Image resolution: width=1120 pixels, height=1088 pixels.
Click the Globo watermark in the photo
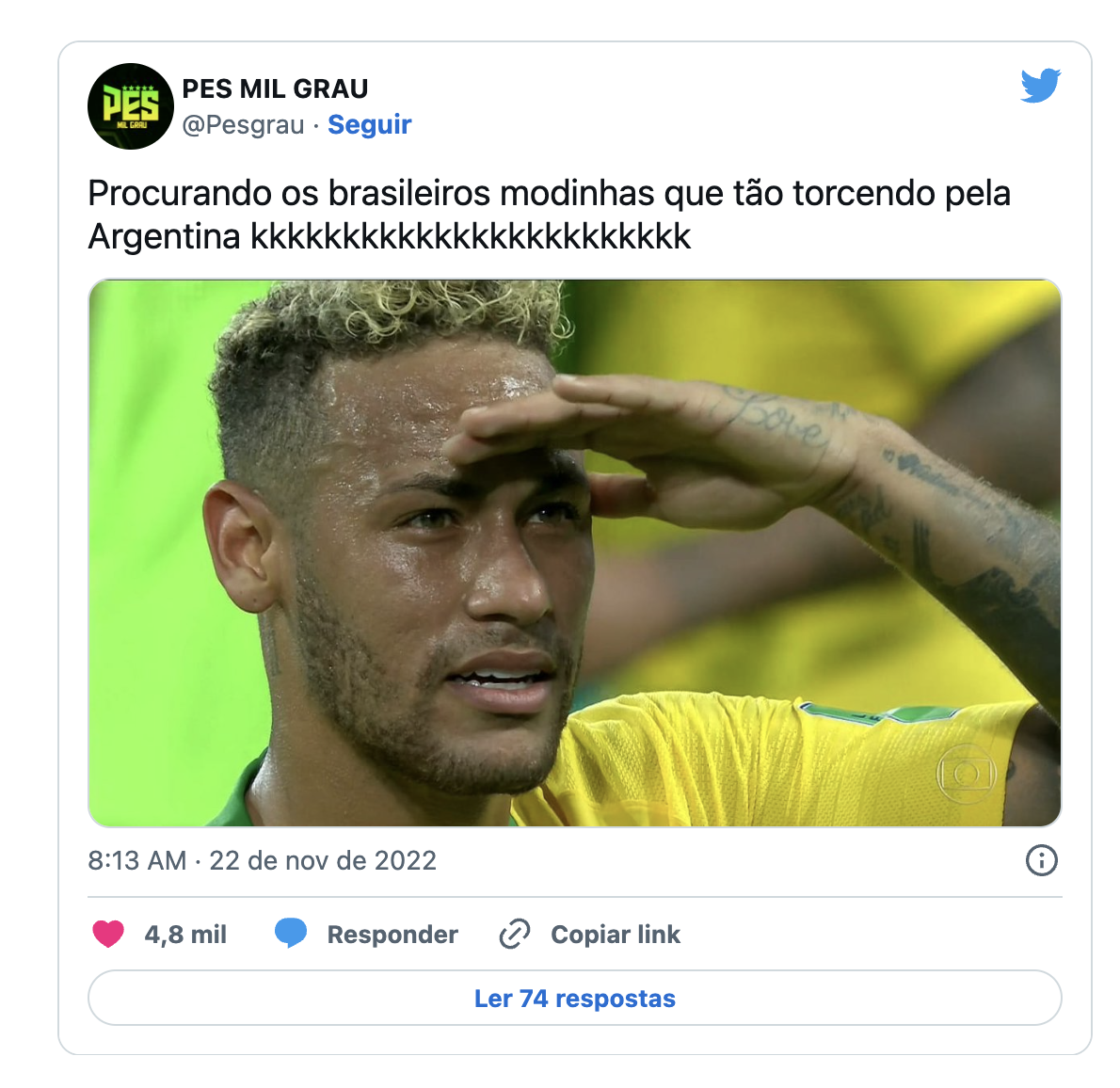(966, 774)
